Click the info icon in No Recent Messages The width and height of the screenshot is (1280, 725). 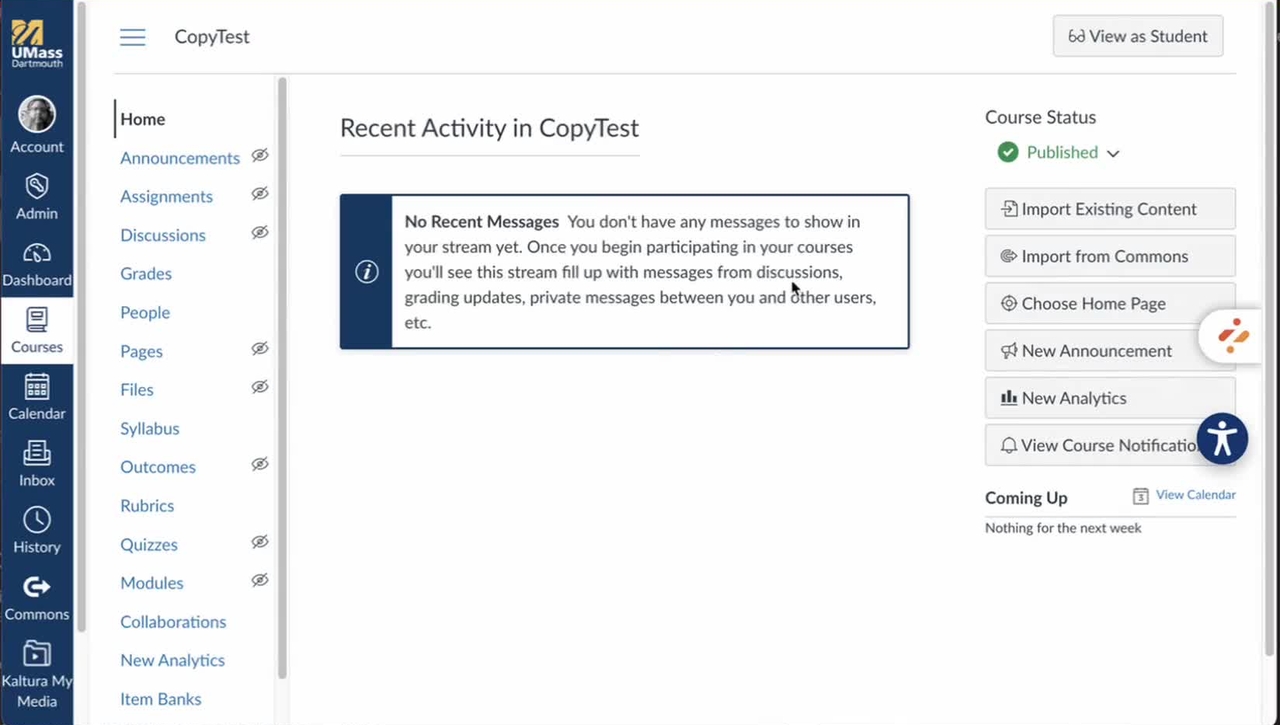point(367,272)
